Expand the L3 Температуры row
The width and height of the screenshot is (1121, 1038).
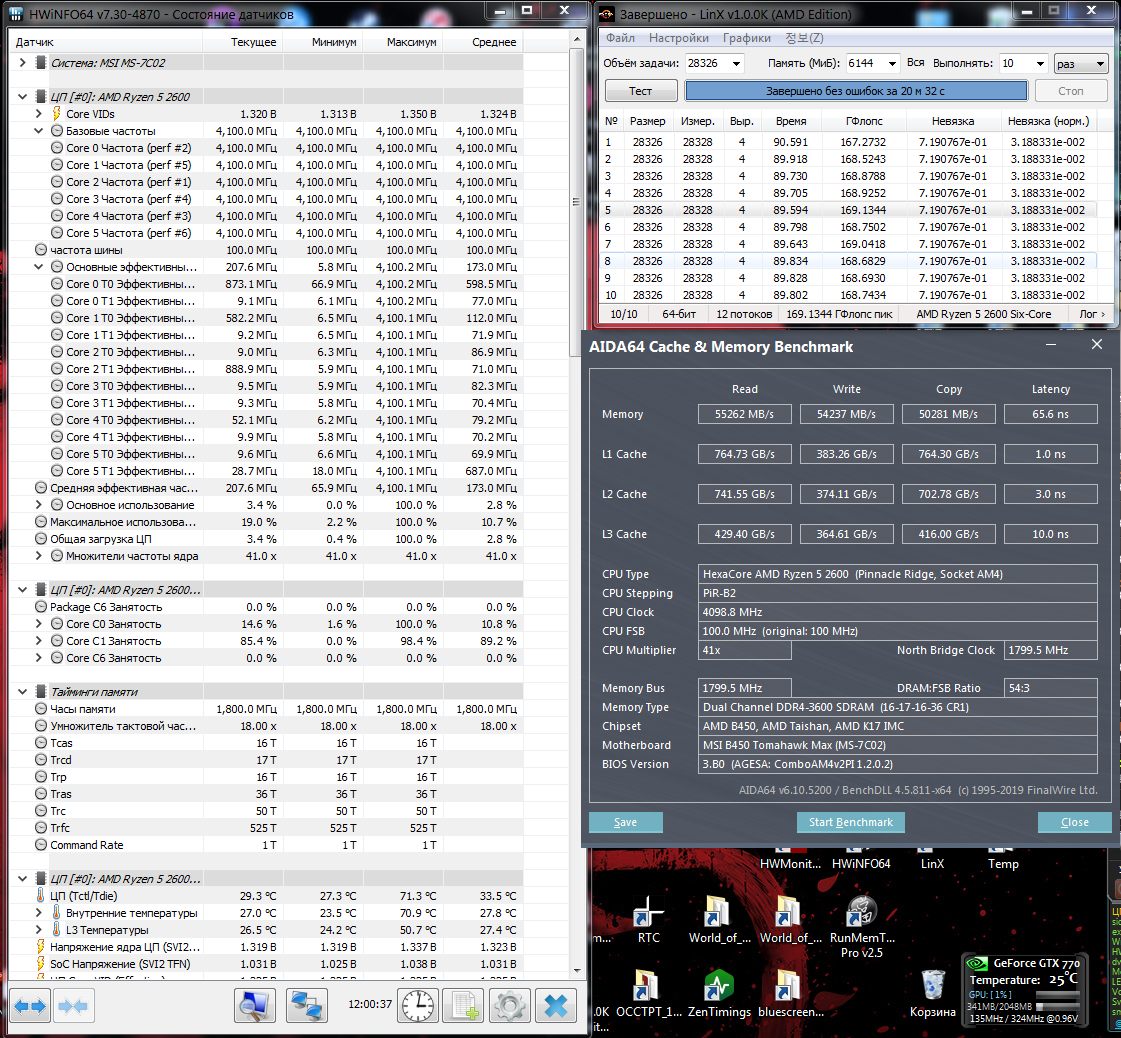click(x=39, y=929)
